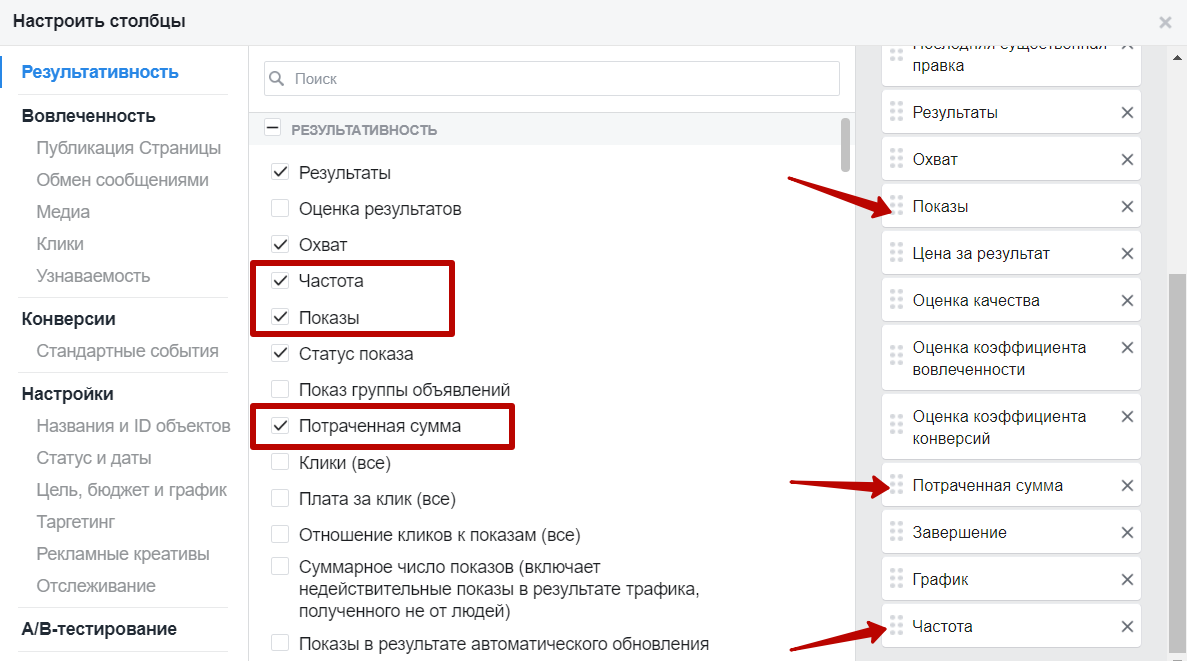The height and width of the screenshot is (661, 1187).
Task: Remove Оценка коэффициента конверсий column
Action: [x=1126, y=416]
